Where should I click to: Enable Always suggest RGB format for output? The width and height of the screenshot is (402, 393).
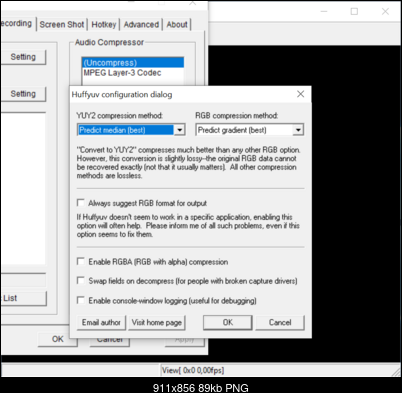pyautogui.click(x=81, y=203)
